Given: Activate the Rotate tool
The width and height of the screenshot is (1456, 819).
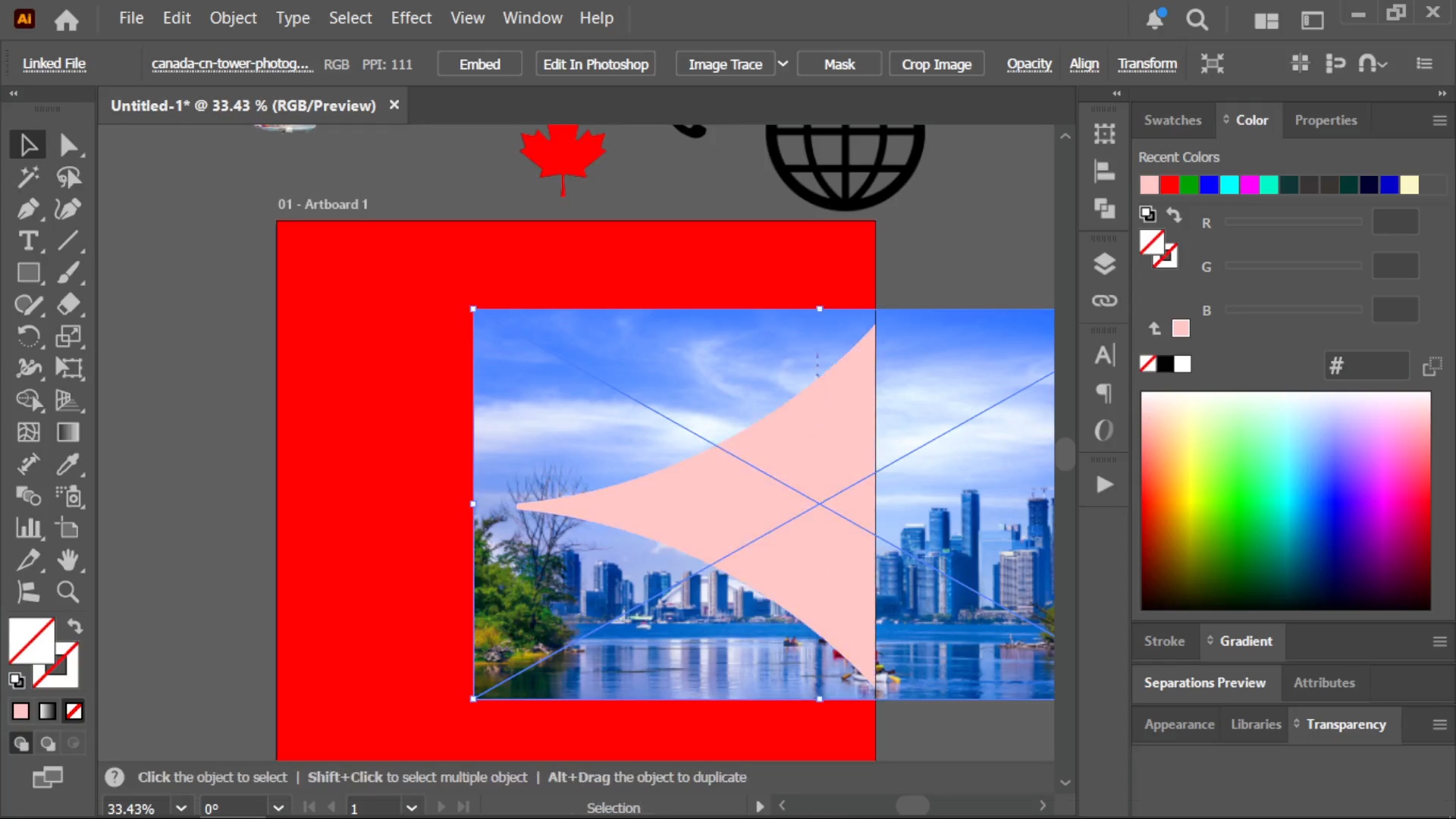Looking at the screenshot, I should click(29, 337).
